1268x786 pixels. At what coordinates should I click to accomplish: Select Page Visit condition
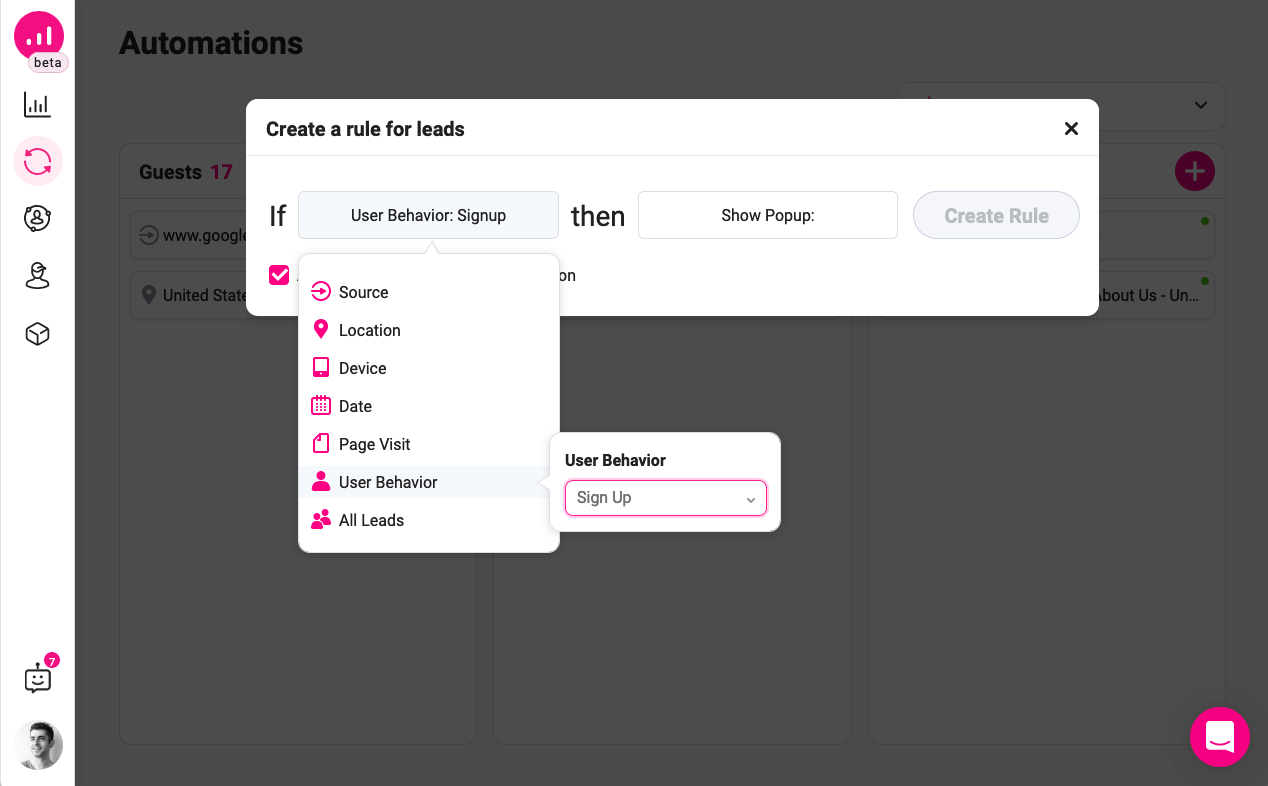[428, 444]
